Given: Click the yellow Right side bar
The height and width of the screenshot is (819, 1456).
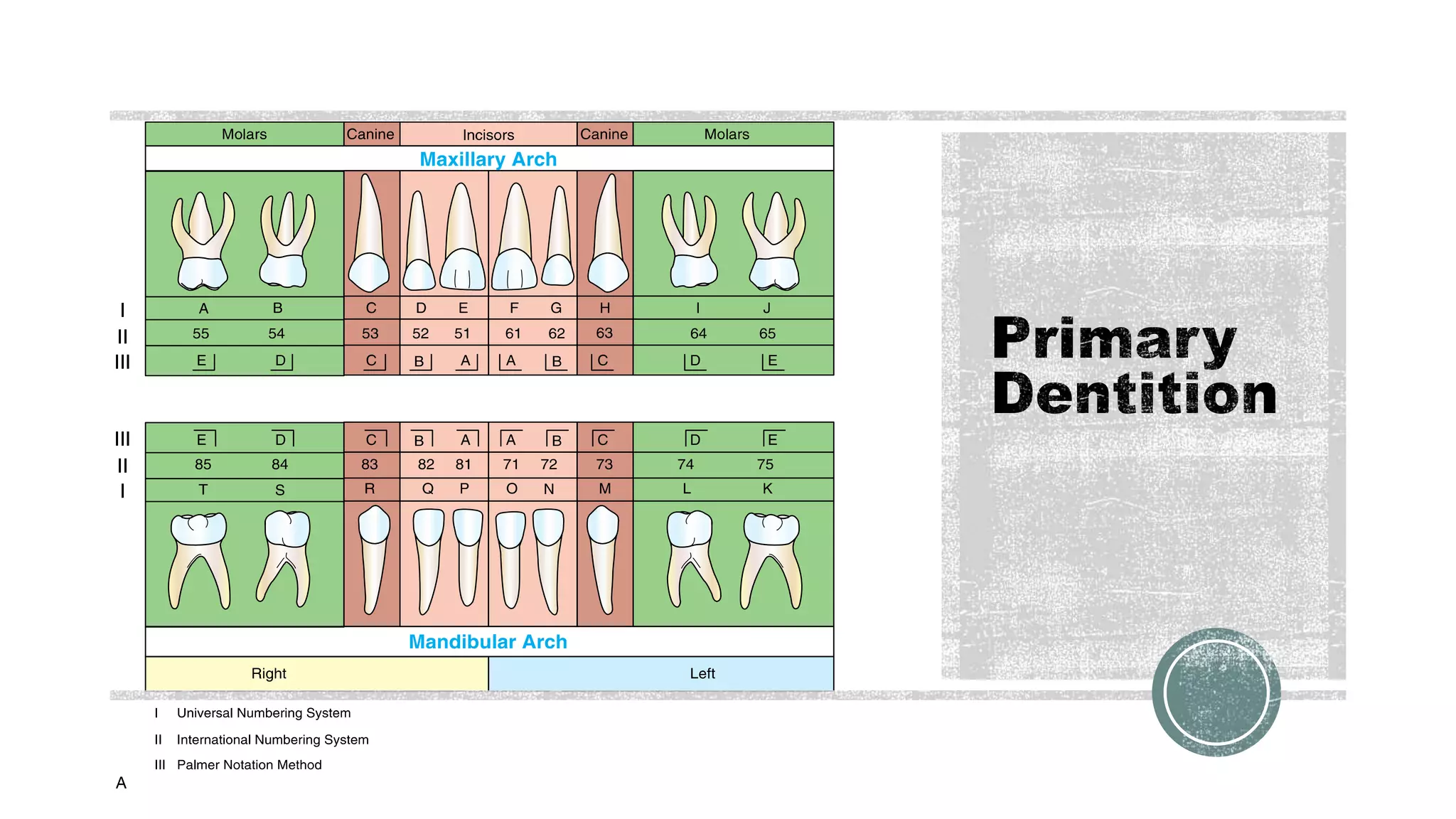Looking at the screenshot, I should pyautogui.click(x=317, y=673).
